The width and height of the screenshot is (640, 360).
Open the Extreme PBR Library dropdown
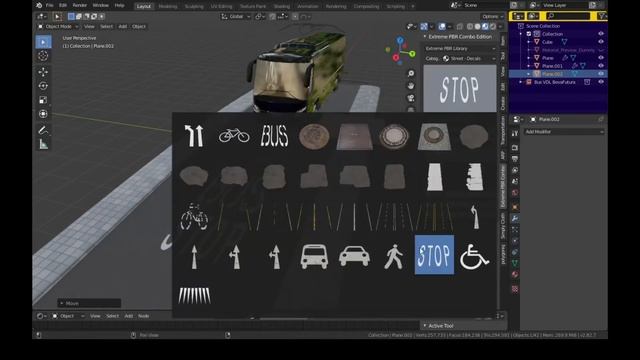tap(460, 49)
